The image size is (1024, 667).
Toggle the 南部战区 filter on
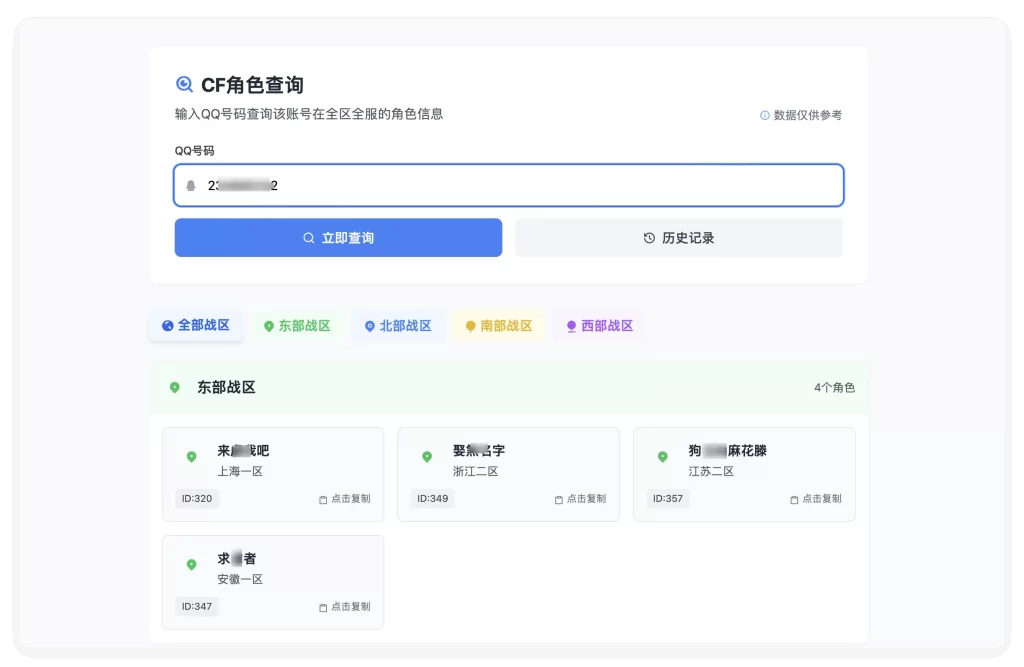pos(499,325)
